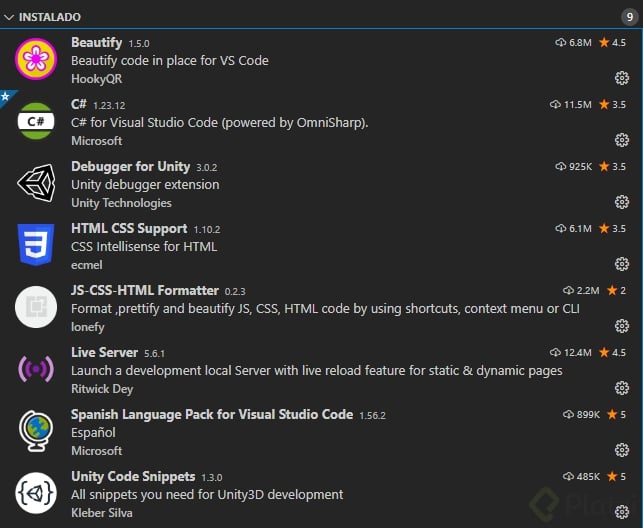Screen dimensions: 643x528
Task: Click description 'CSS Intellisense for HTML'
Action: (144, 246)
